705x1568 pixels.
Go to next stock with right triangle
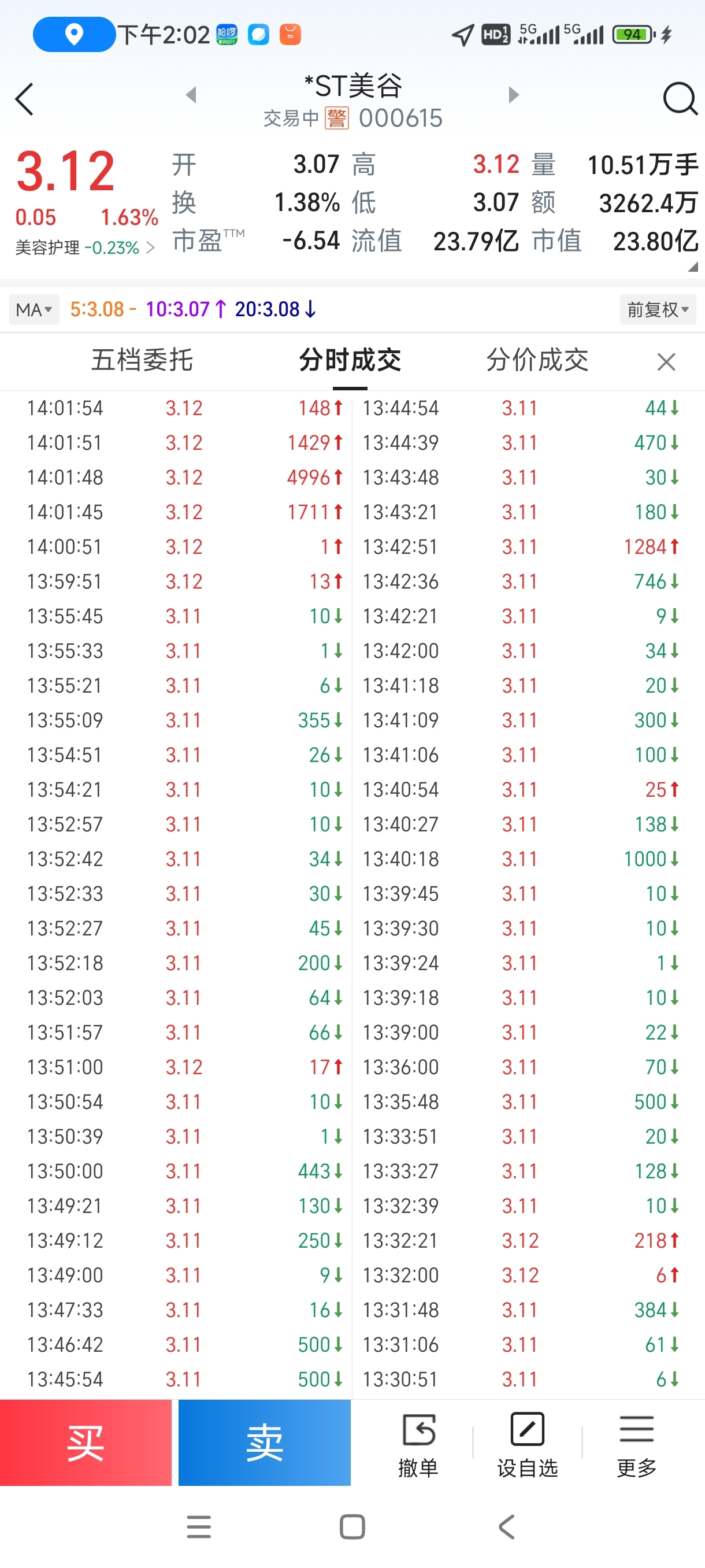pos(513,95)
